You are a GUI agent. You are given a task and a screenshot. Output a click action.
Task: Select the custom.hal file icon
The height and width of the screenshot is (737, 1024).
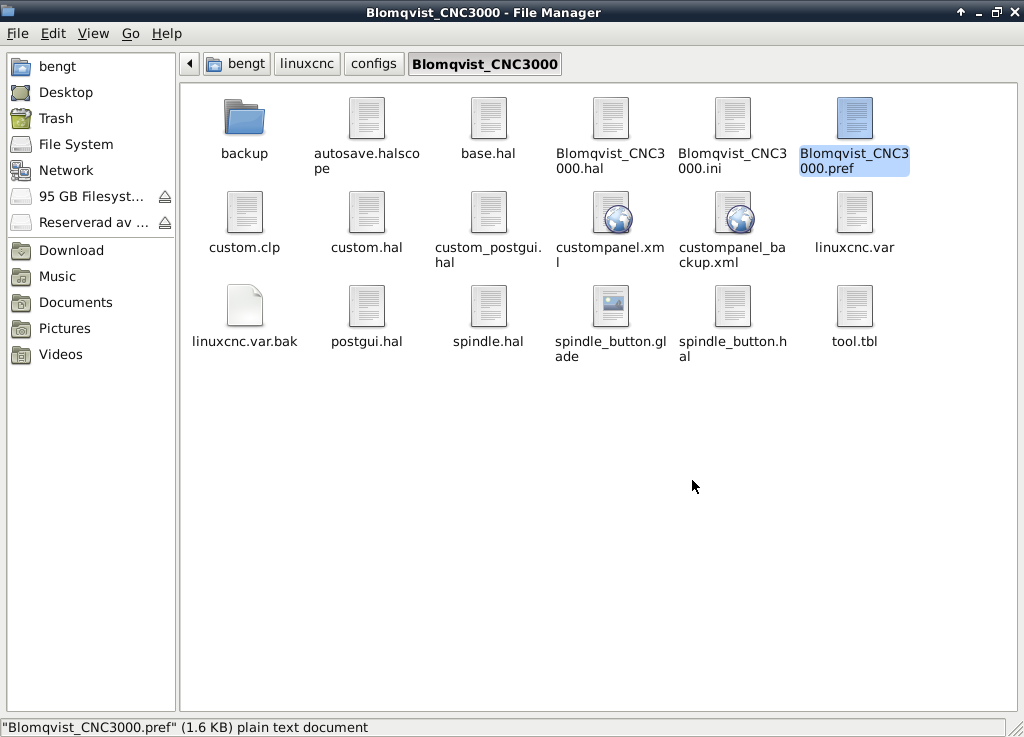tap(366, 212)
